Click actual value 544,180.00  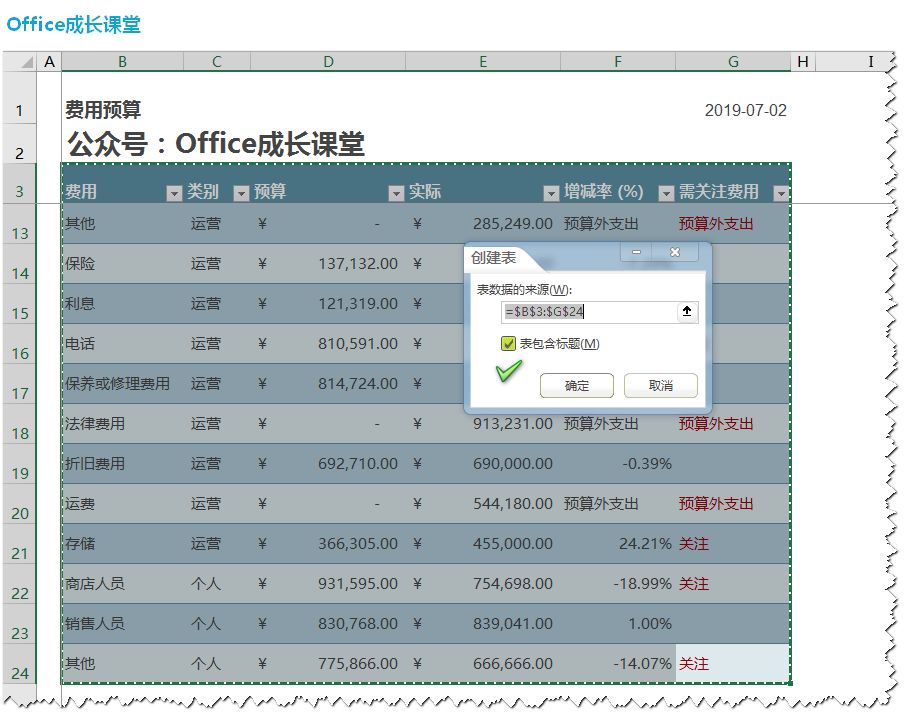513,504
